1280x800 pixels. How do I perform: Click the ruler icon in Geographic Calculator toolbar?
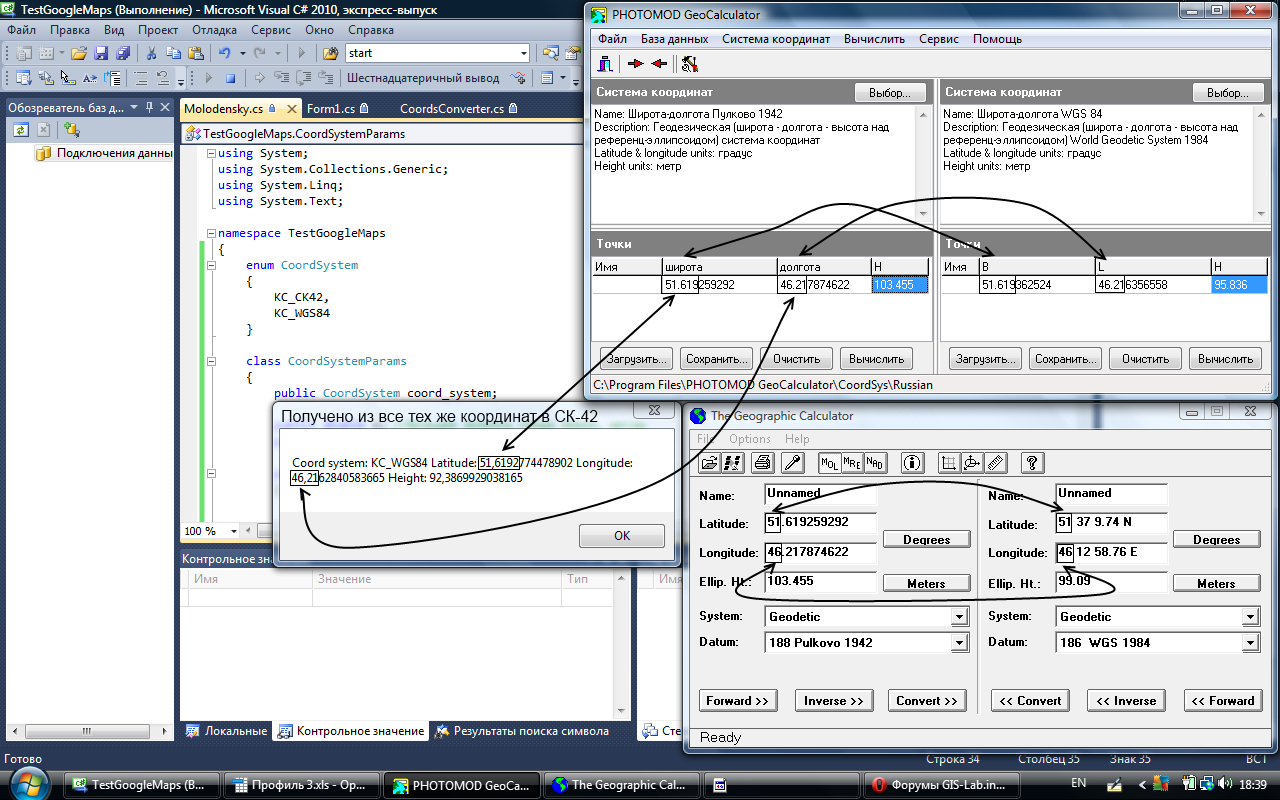995,463
